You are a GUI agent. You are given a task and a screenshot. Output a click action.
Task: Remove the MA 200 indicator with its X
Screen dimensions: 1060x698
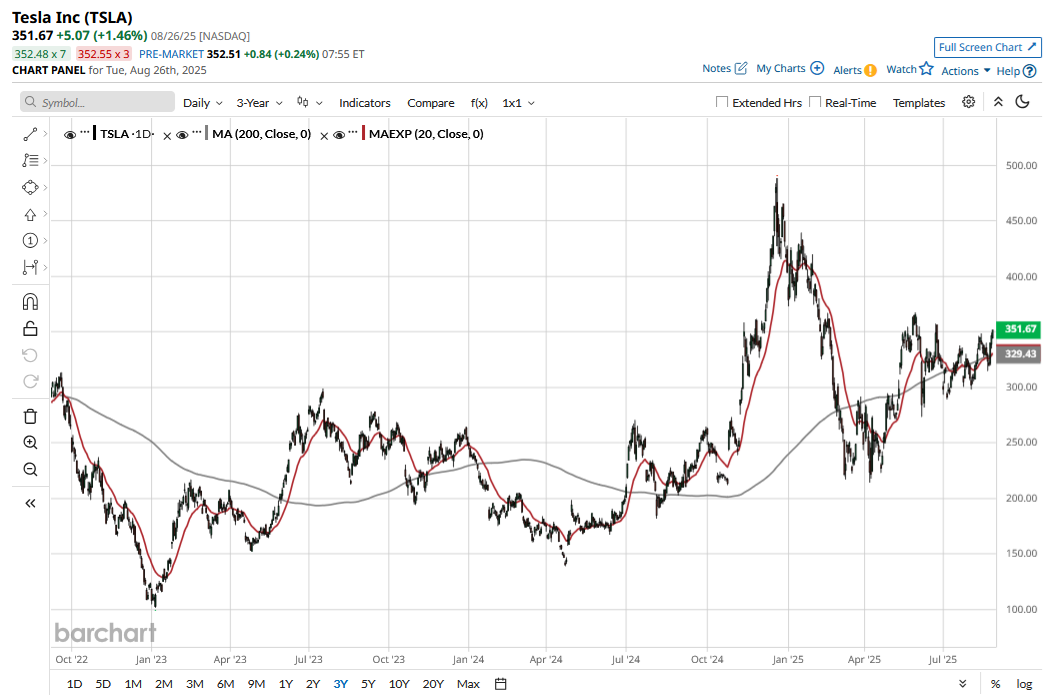[x=324, y=136]
